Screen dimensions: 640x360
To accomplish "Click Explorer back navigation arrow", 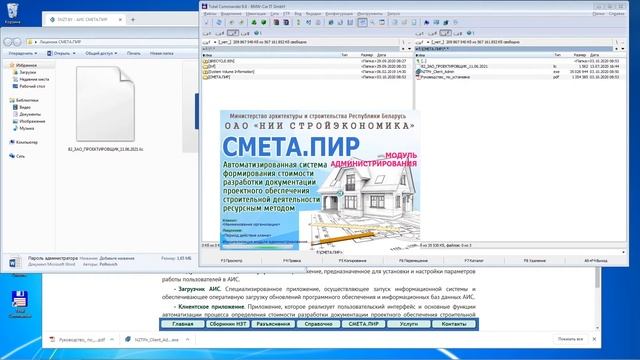I will pos(8,42).
